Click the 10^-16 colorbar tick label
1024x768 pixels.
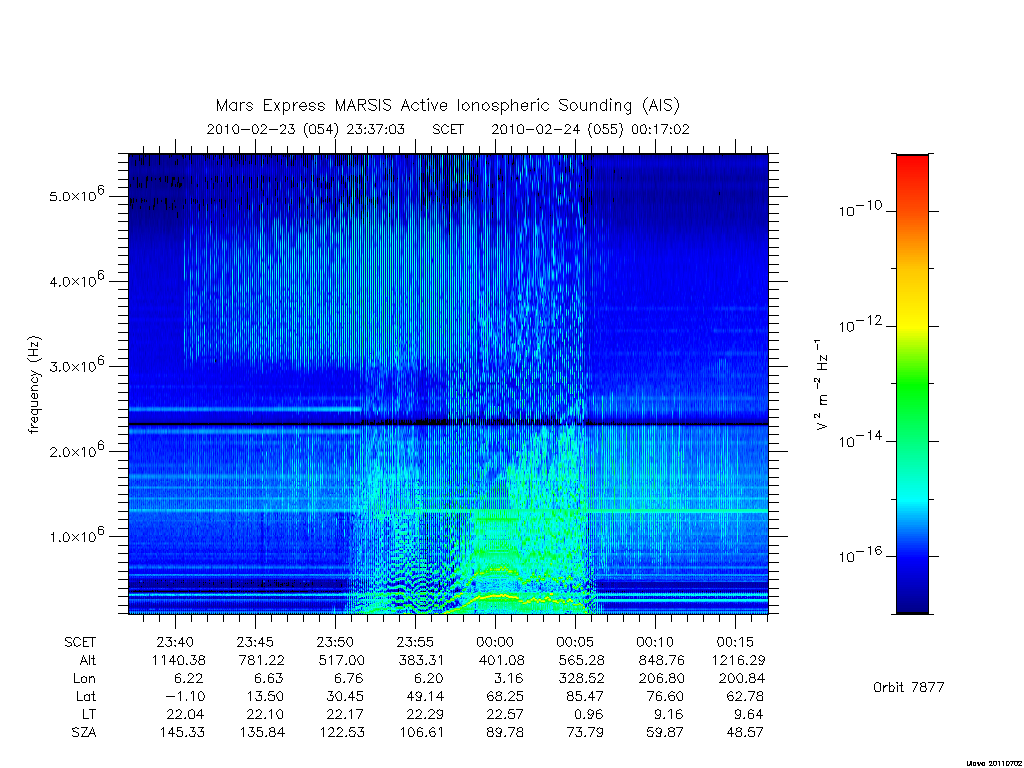[860, 554]
